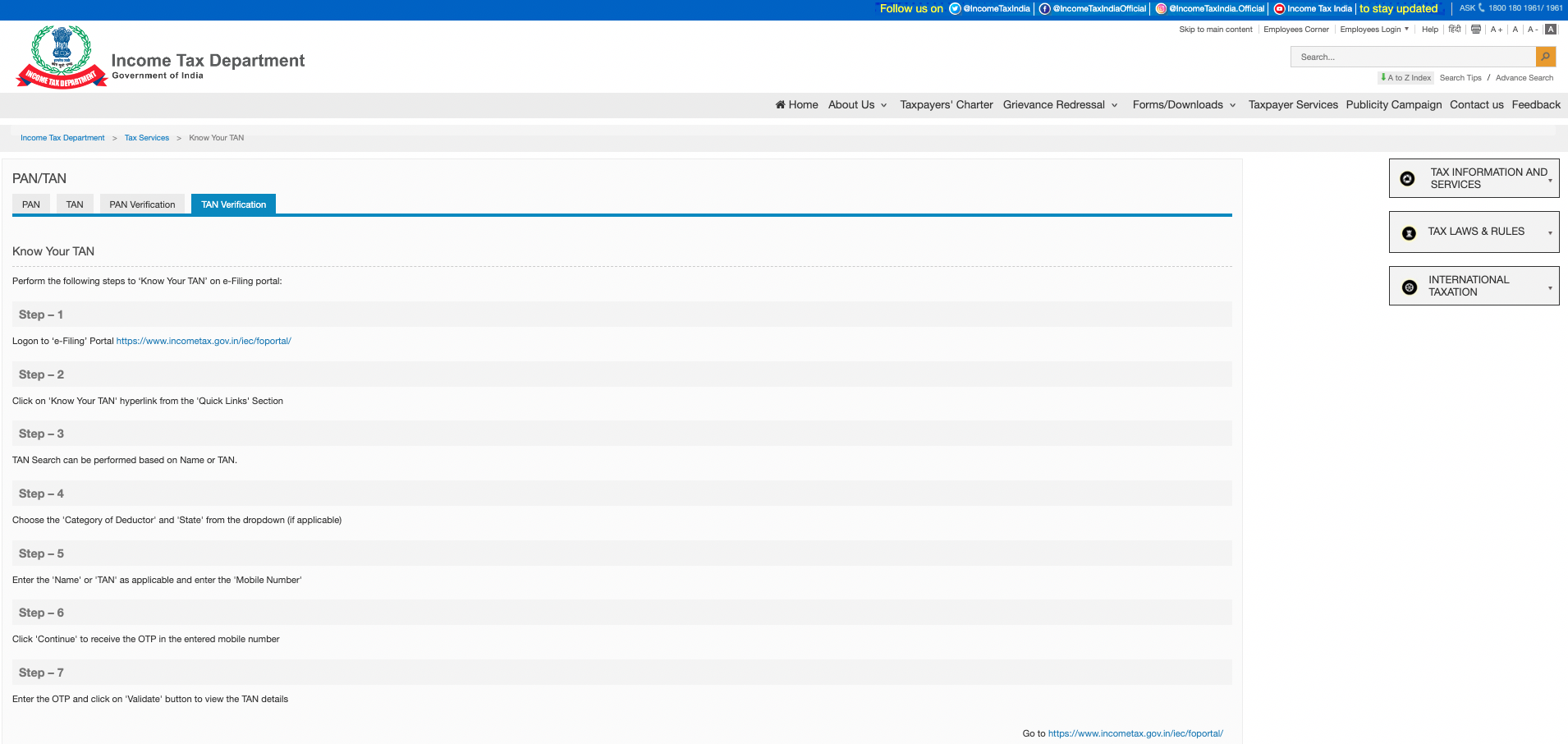The width and height of the screenshot is (1568, 744).
Task: Switch to the PAN tab
Action: pyautogui.click(x=31, y=204)
